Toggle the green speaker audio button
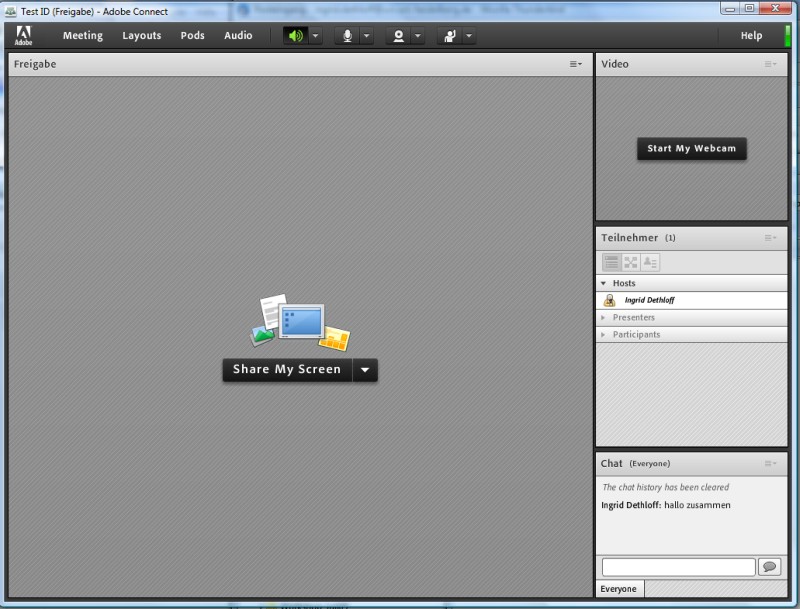 point(296,36)
